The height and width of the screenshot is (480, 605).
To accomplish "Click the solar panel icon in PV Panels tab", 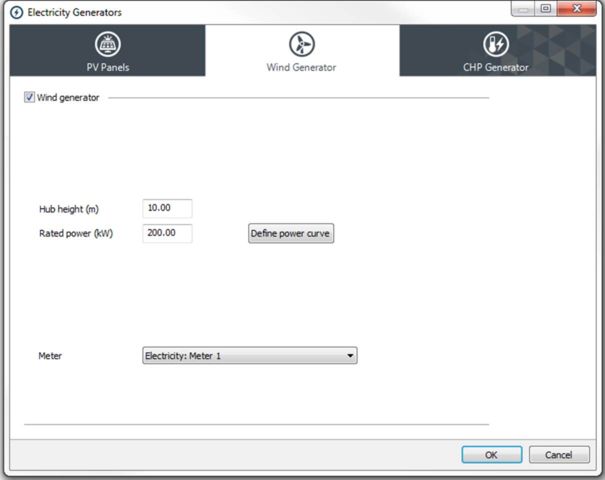I will (x=107, y=44).
